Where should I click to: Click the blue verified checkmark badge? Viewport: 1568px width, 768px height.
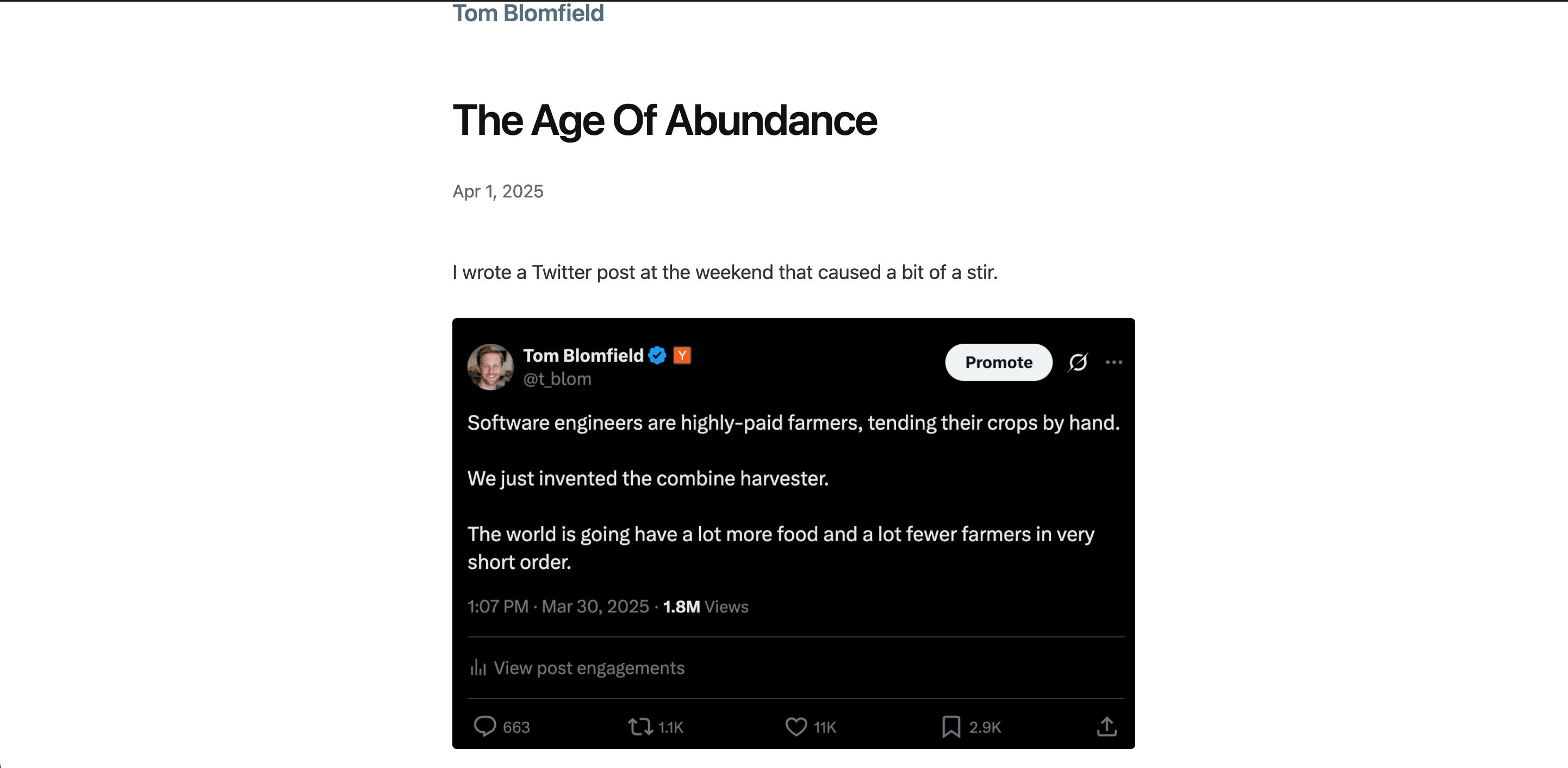point(657,355)
